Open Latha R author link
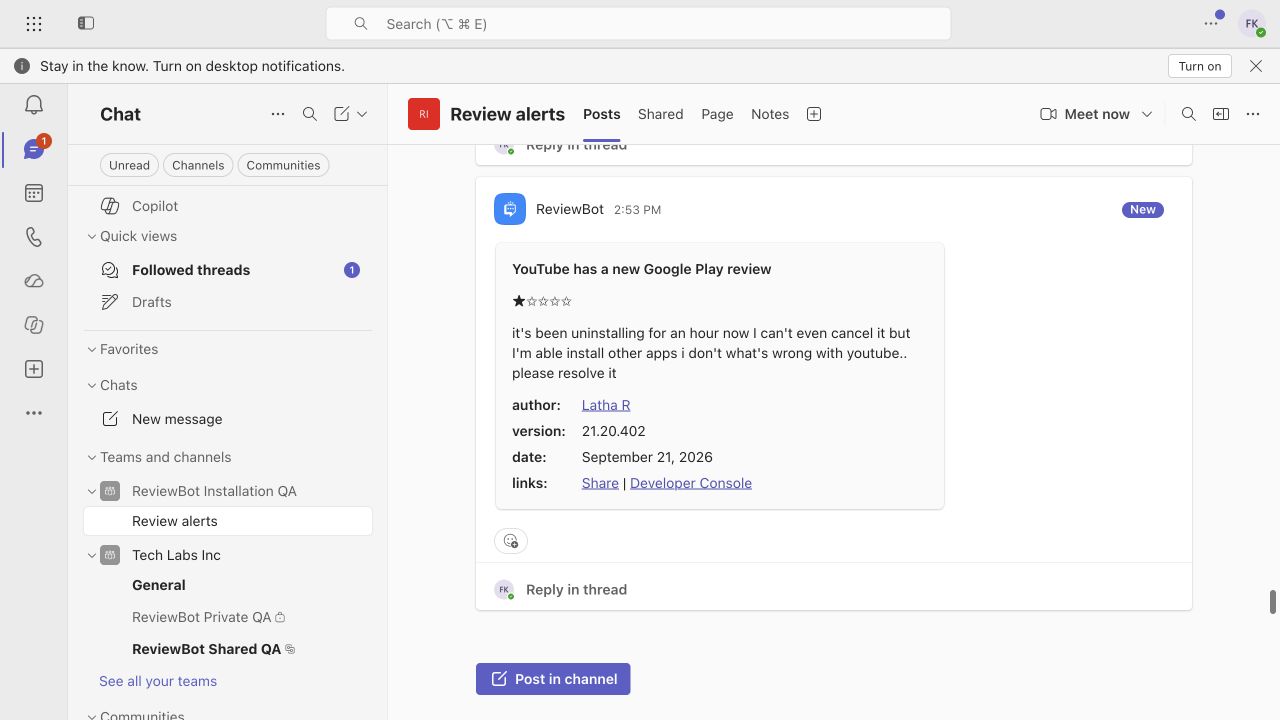This screenshot has width=1280, height=720. 606,405
